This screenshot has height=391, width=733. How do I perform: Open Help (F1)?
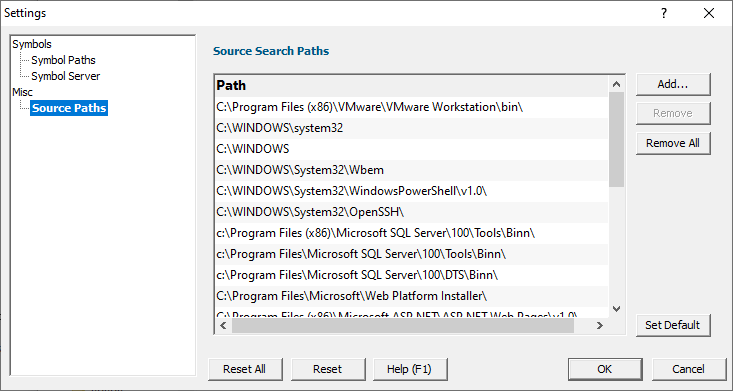tap(410, 369)
